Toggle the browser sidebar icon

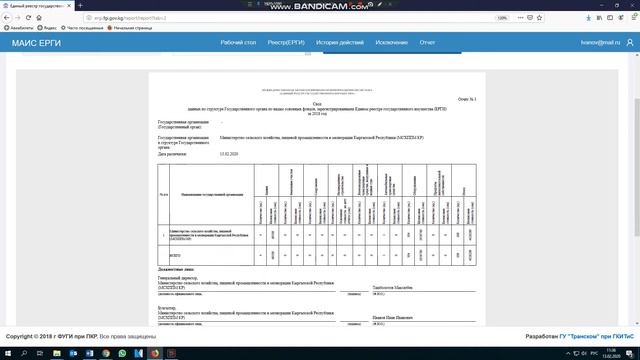click(x=610, y=18)
